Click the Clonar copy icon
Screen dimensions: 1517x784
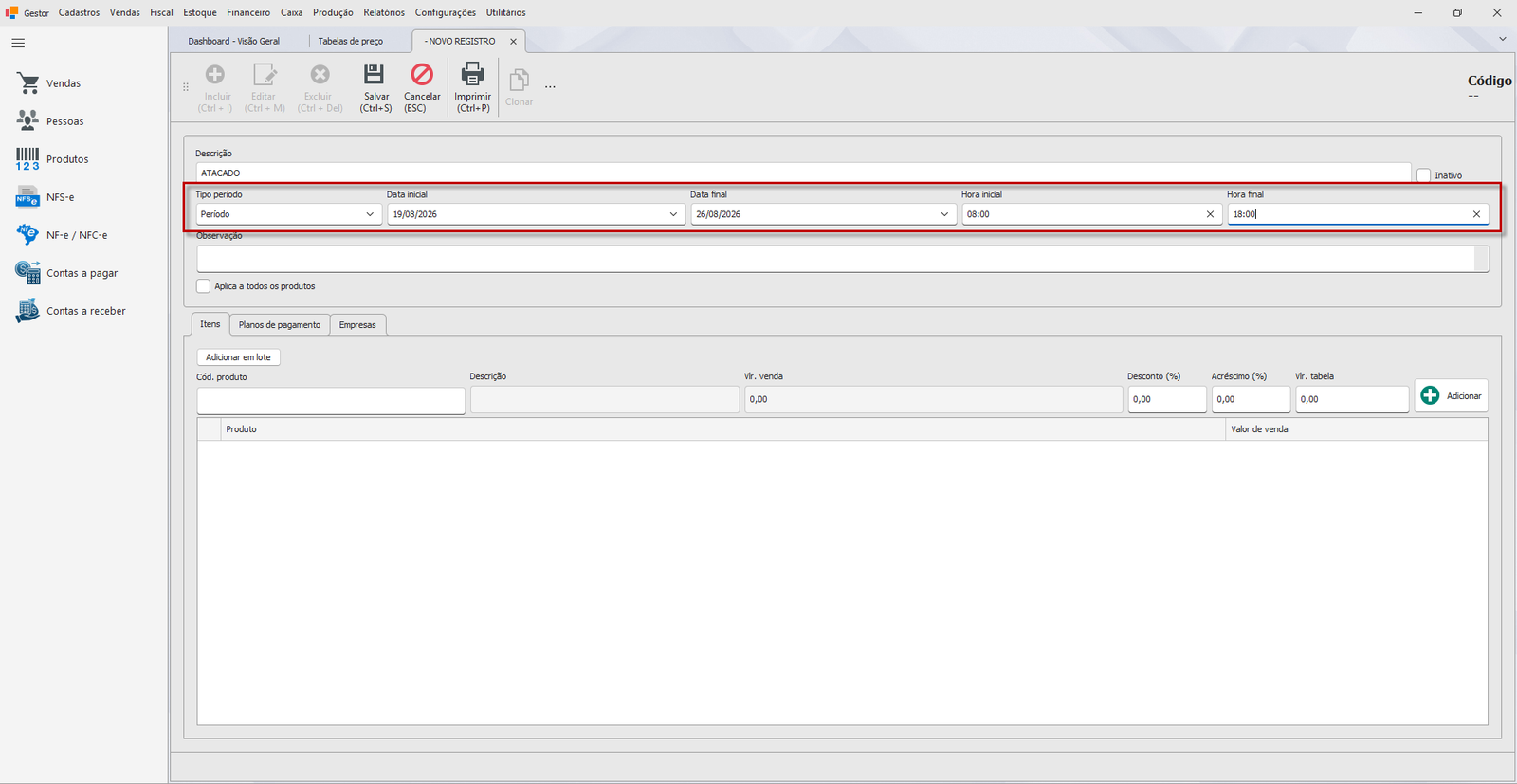pyautogui.click(x=519, y=80)
